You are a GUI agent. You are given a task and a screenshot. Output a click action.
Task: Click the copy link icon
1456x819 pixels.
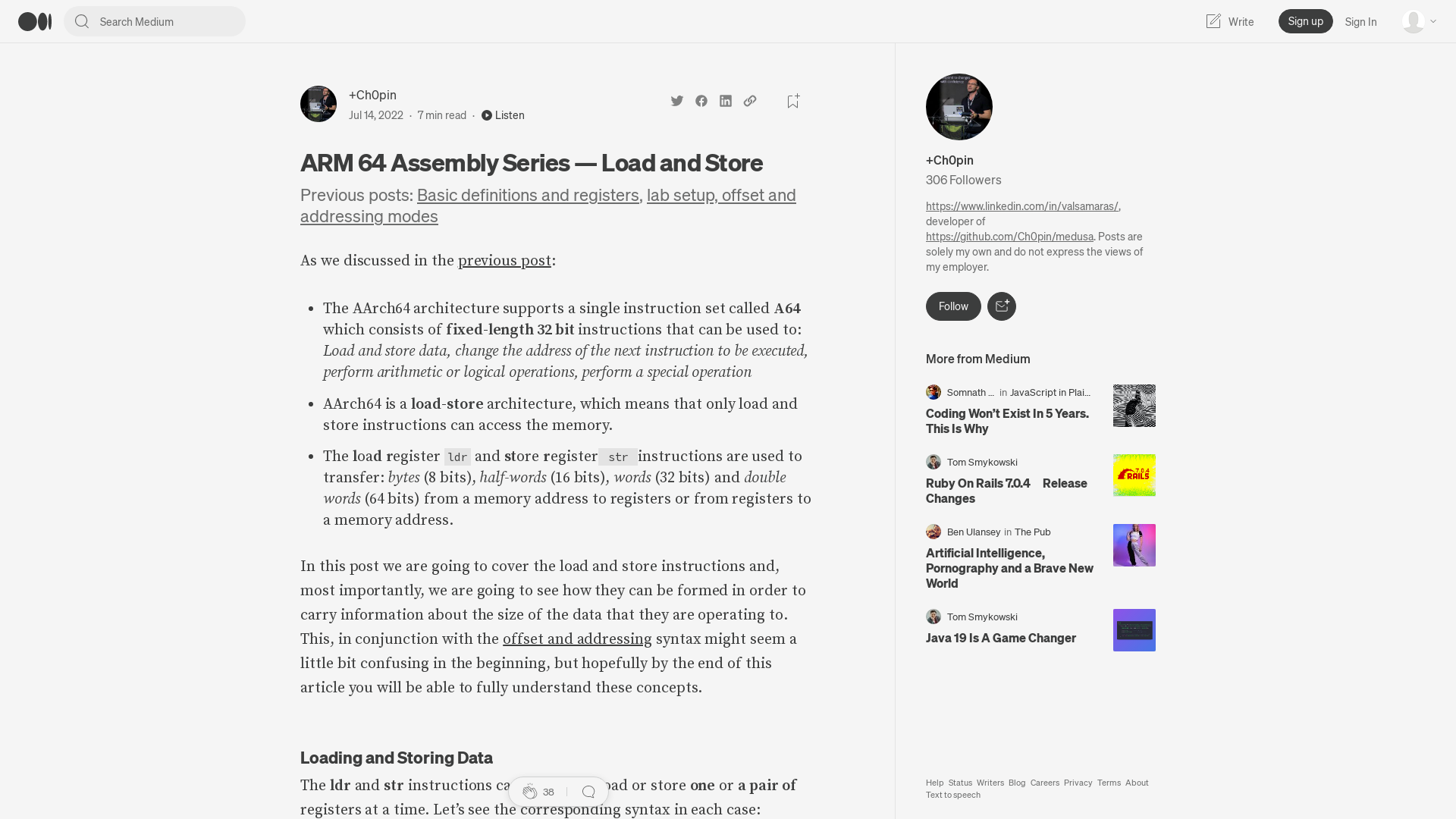[x=749, y=100]
